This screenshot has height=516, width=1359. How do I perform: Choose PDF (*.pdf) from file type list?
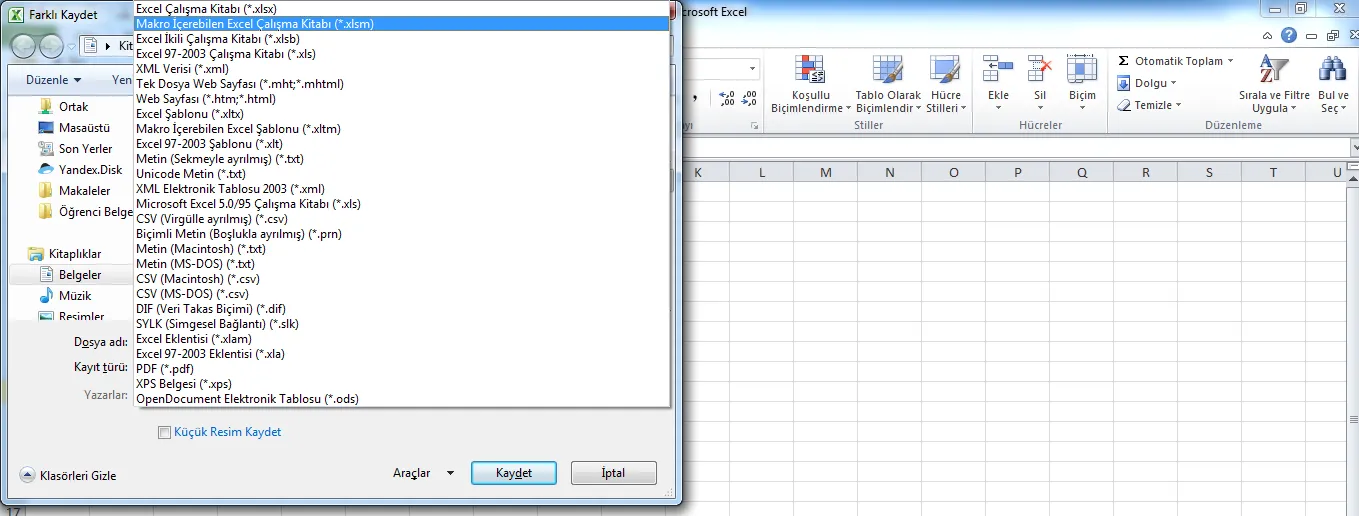(x=165, y=369)
